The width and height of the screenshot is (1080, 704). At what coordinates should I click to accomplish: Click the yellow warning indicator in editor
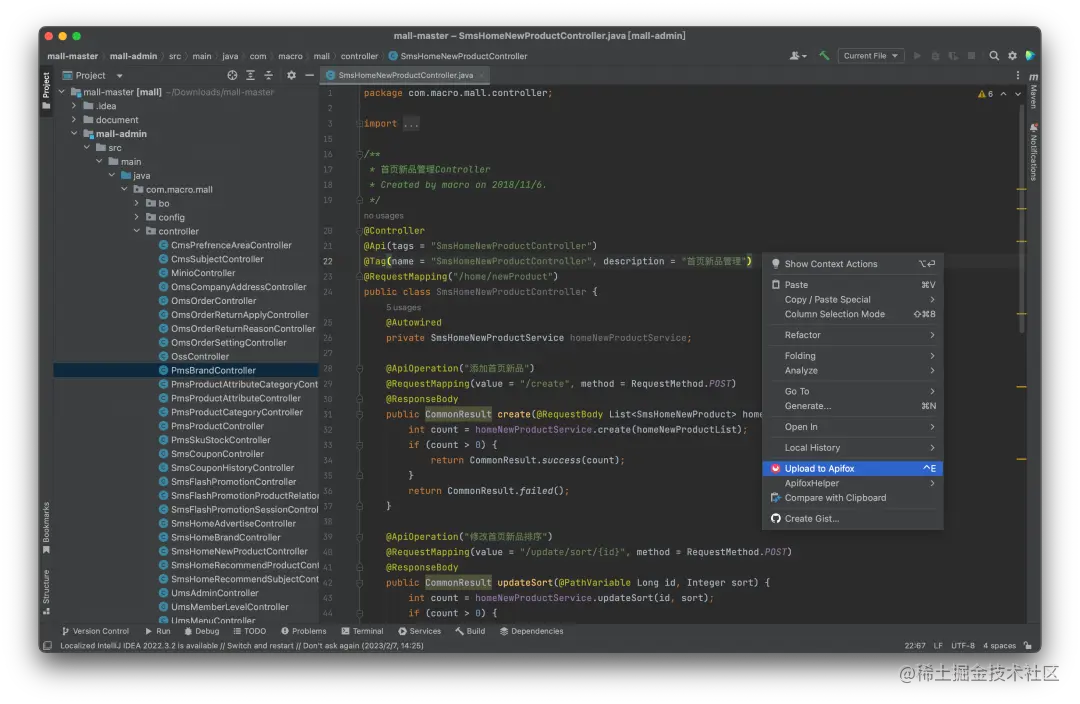pos(983,93)
